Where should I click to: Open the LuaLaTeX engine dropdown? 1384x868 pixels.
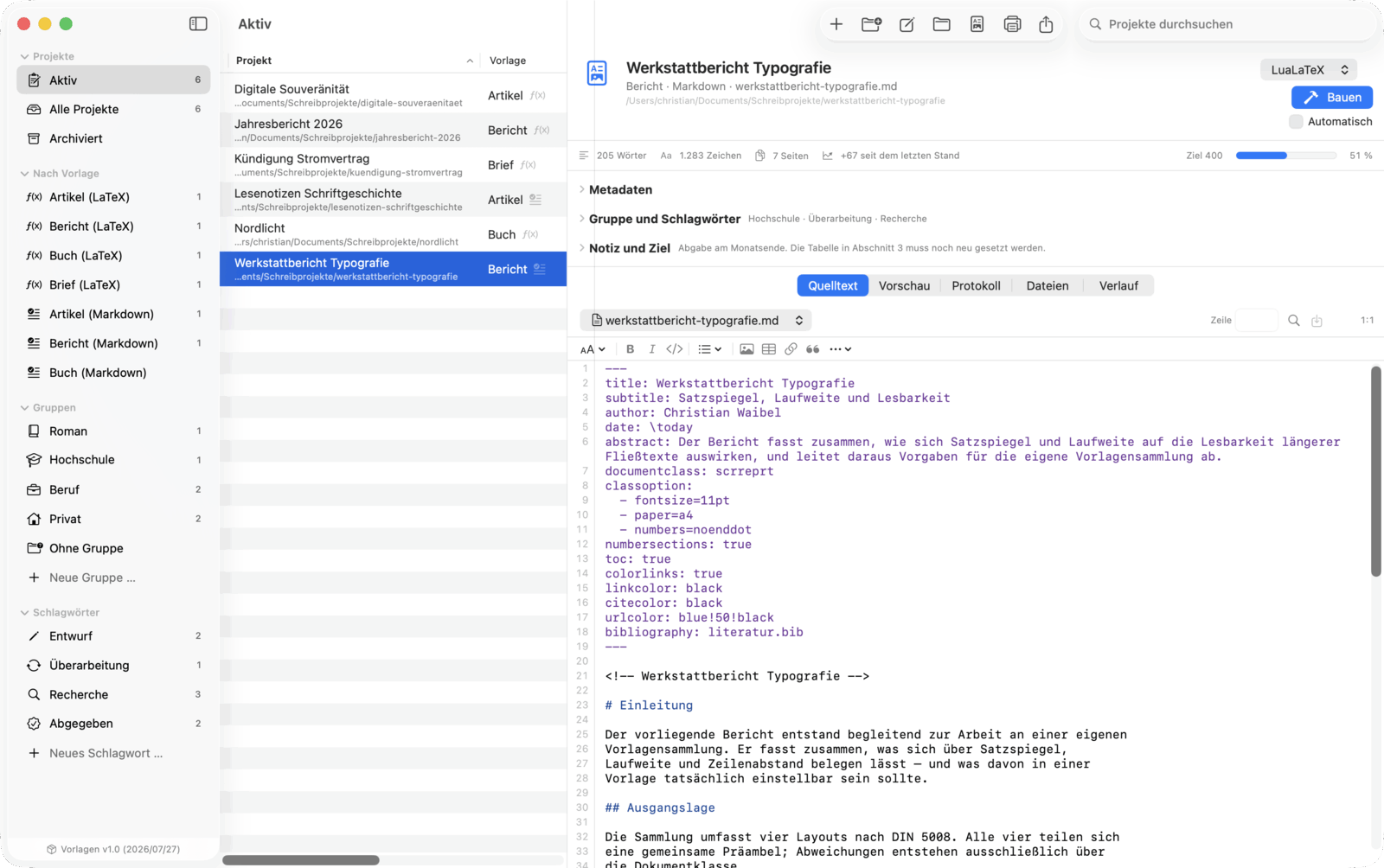tap(1309, 70)
